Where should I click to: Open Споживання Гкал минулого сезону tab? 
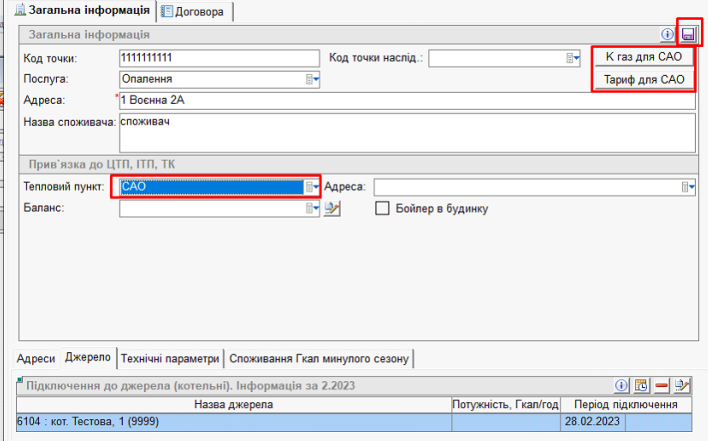pyautogui.click(x=319, y=358)
